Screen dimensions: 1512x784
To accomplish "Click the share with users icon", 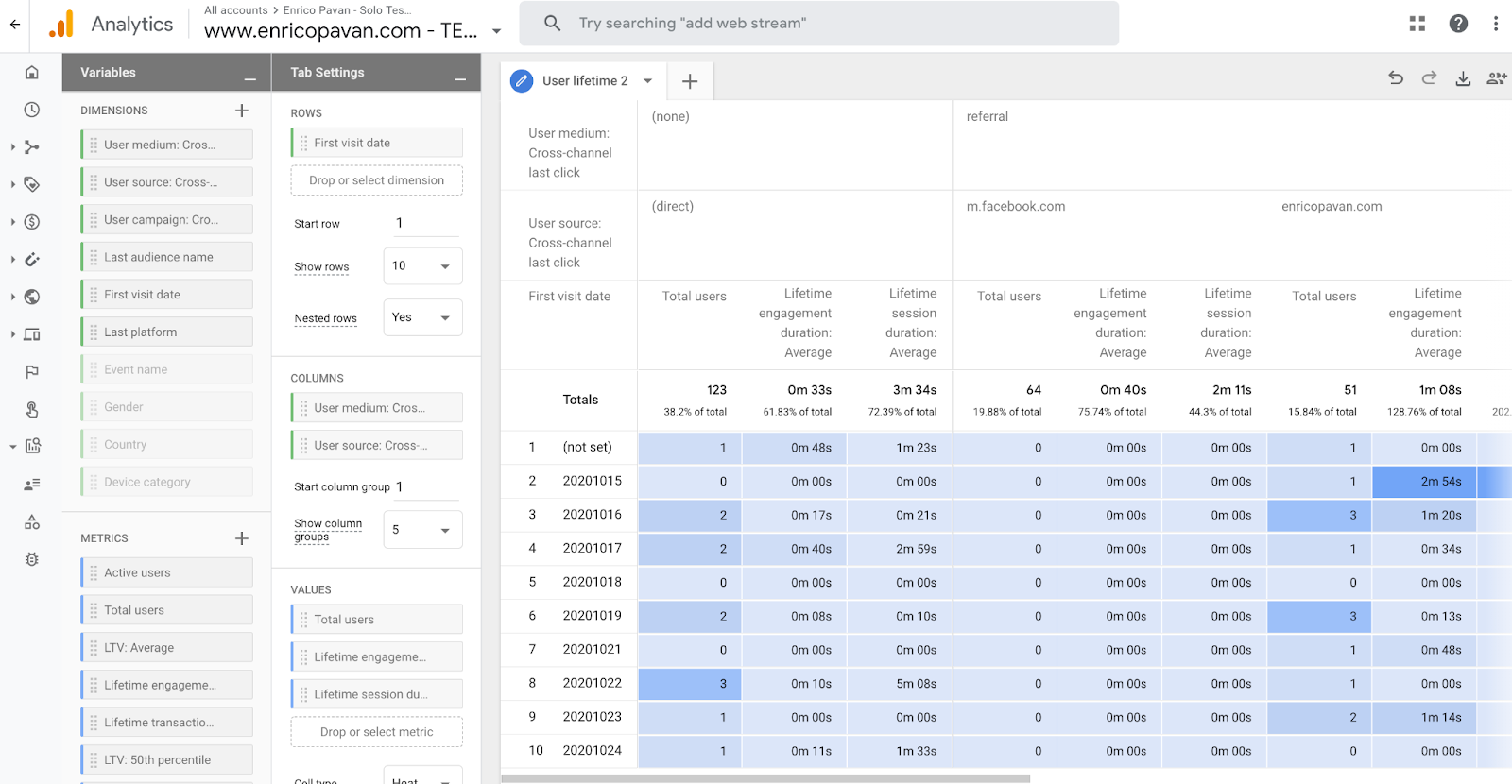I will (1497, 78).
